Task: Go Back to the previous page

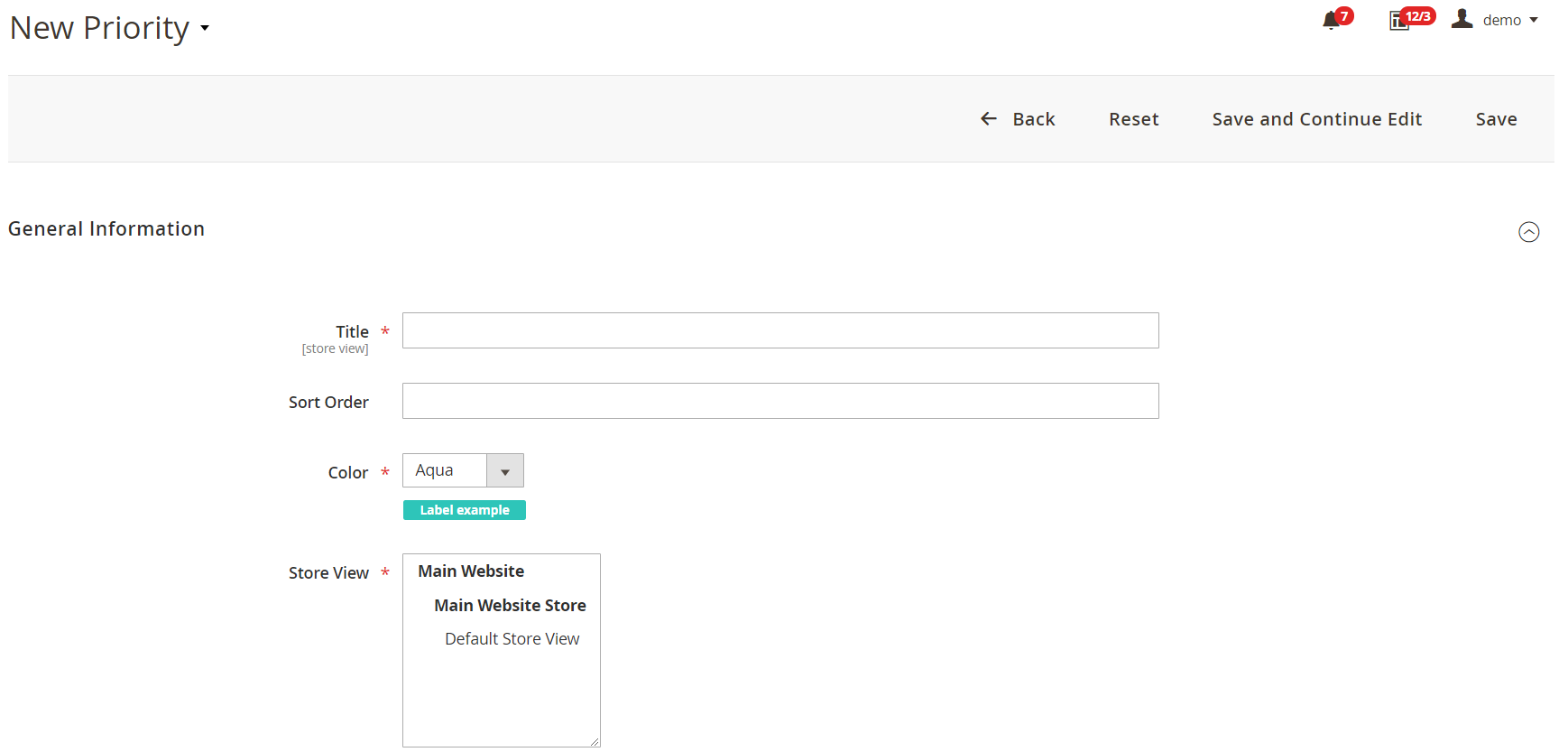Action: (1018, 119)
